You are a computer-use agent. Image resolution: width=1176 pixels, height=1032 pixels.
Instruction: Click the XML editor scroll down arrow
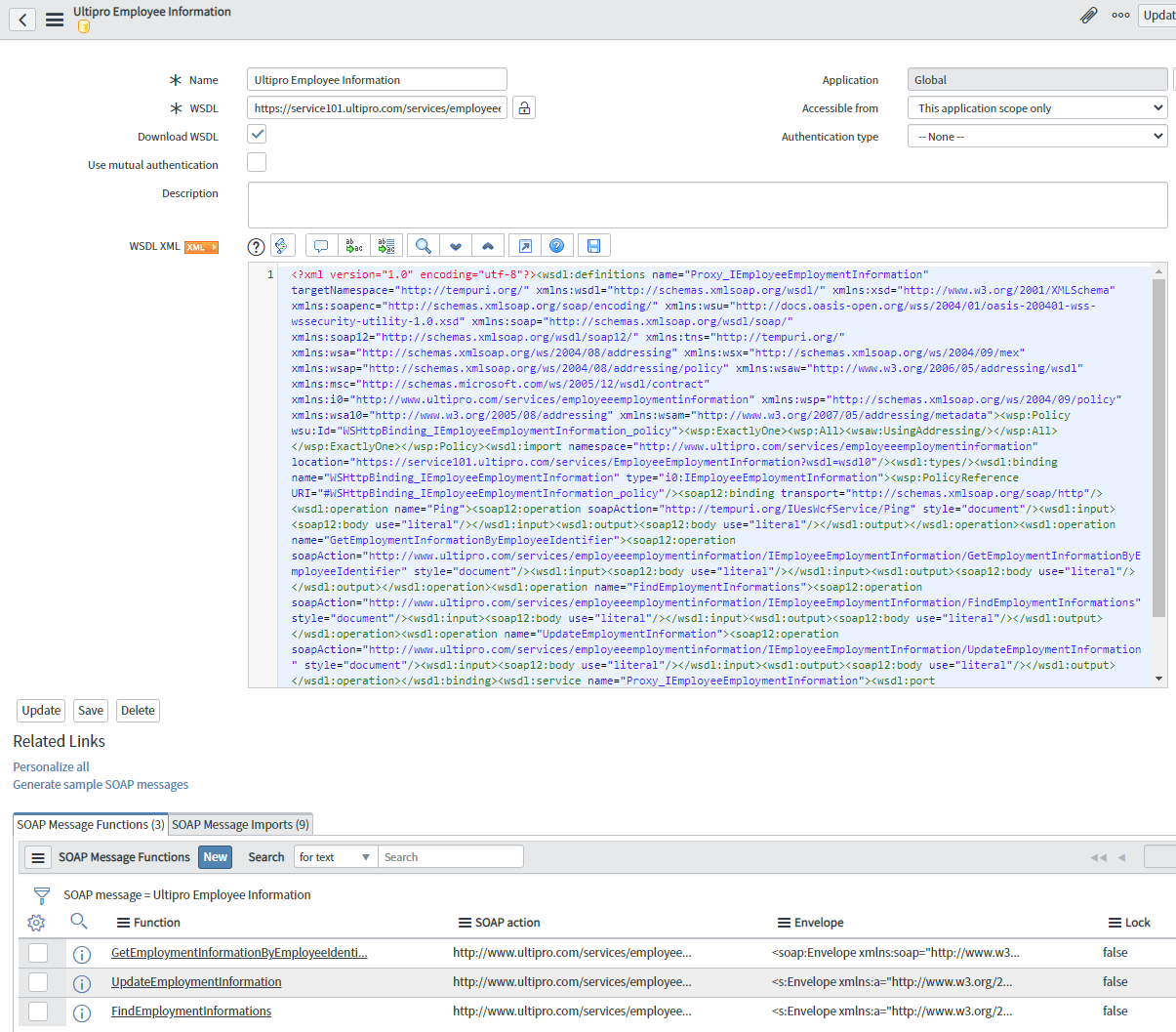coord(1159,679)
